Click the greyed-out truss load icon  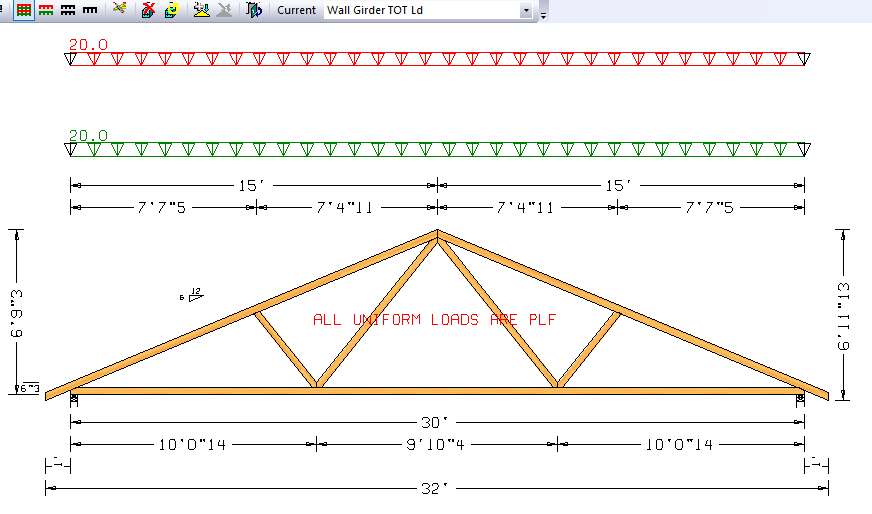point(224,9)
